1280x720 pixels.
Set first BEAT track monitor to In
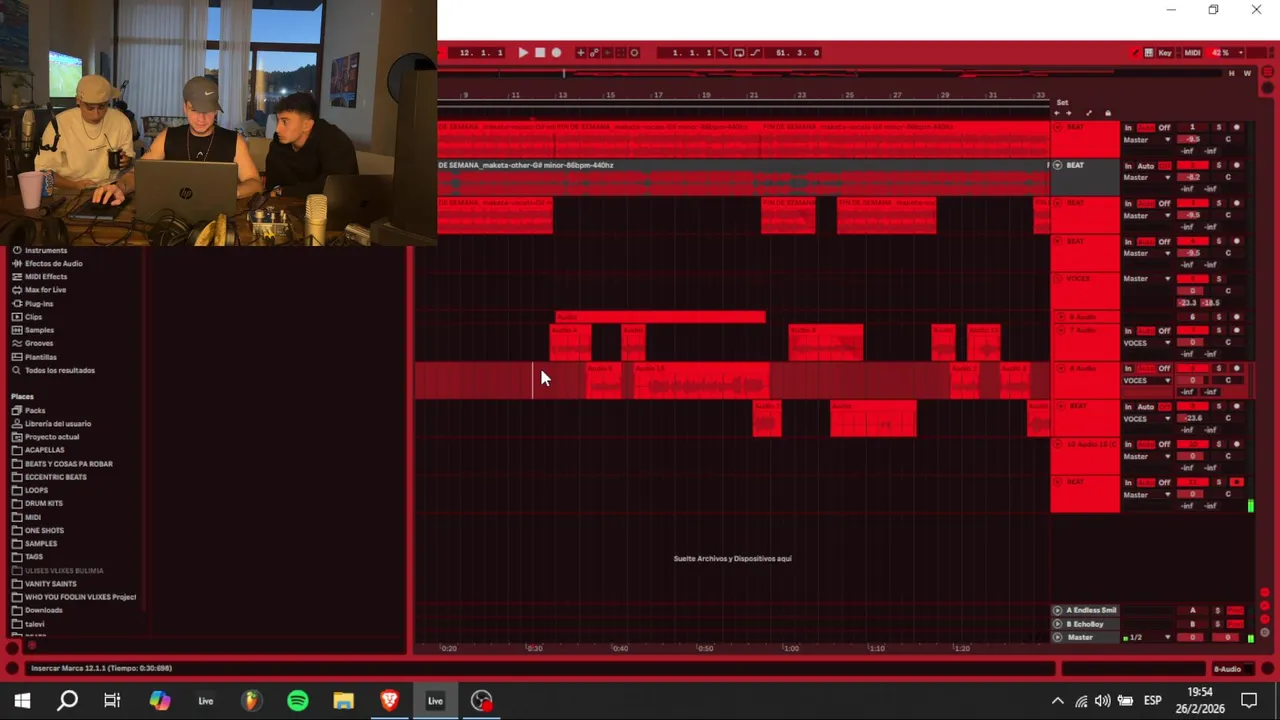1128,128
